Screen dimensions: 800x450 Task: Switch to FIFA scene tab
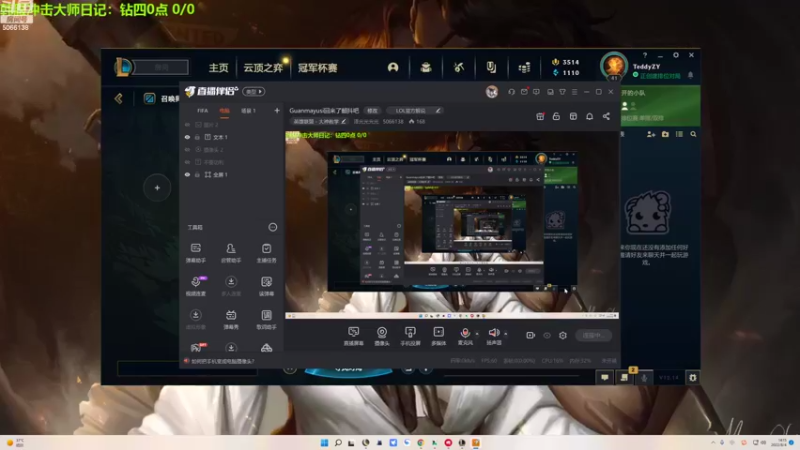203,111
